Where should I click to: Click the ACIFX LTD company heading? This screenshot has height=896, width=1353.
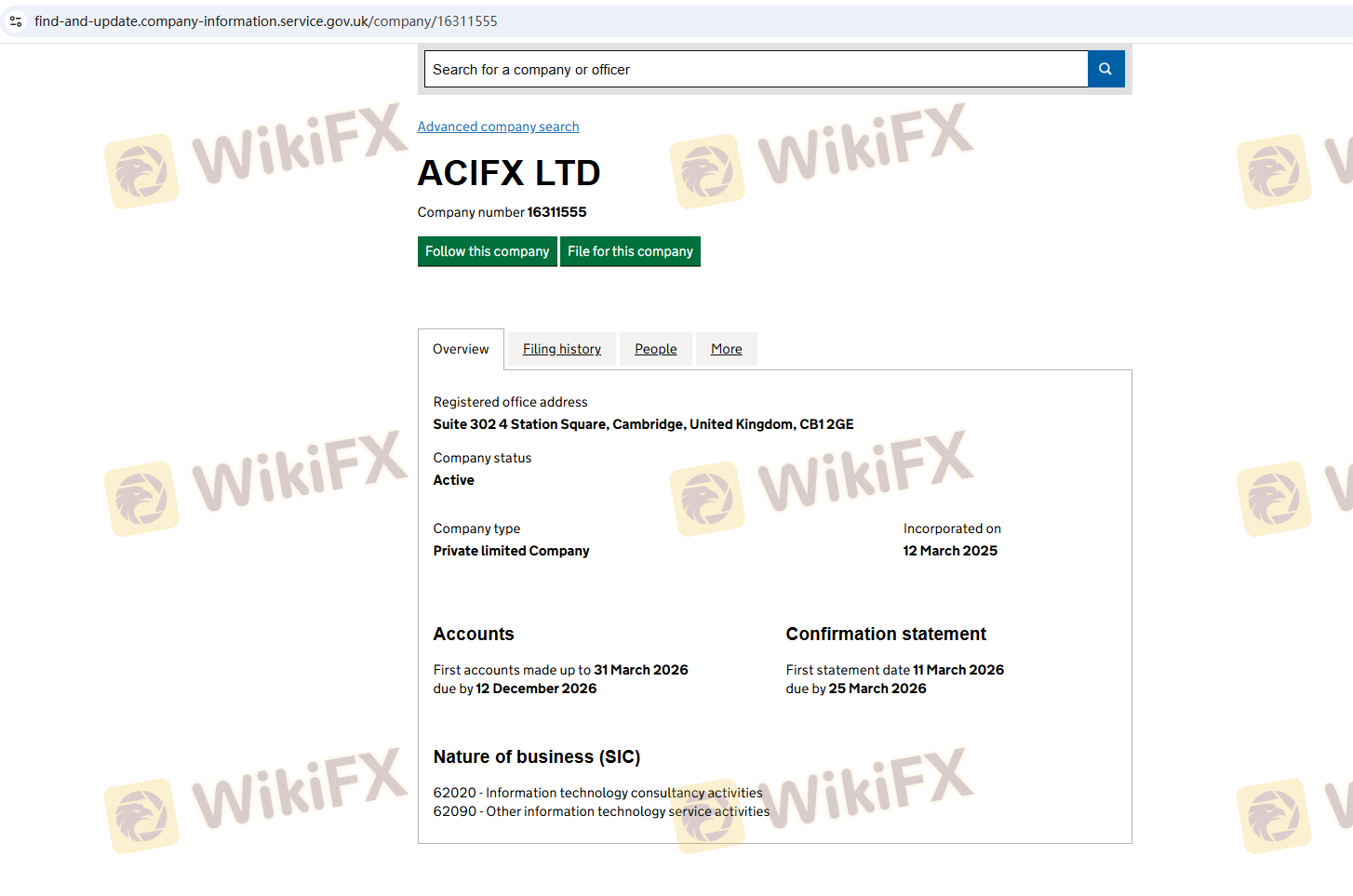(x=508, y=173)
